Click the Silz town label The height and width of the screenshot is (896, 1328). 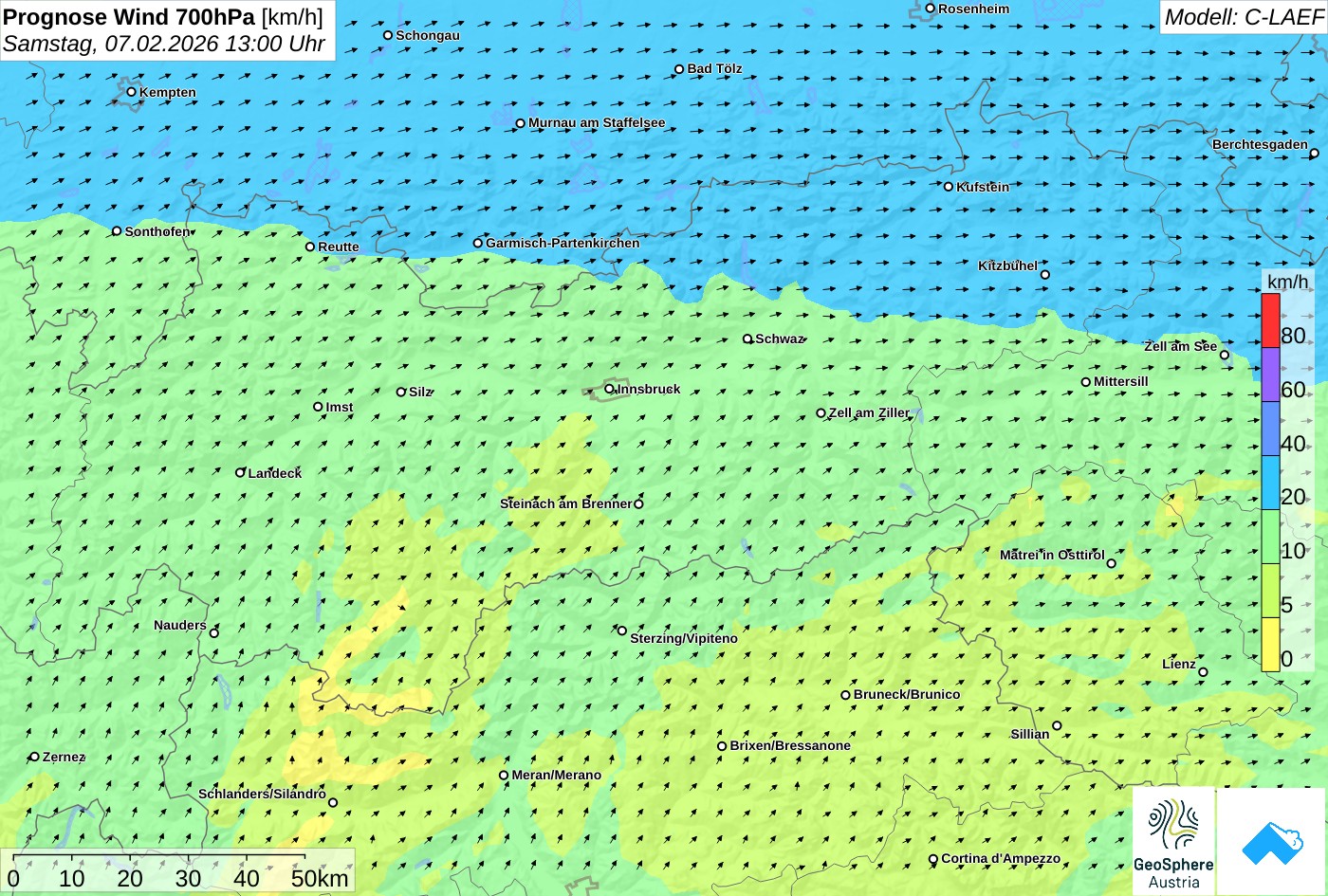pos(420,392)
